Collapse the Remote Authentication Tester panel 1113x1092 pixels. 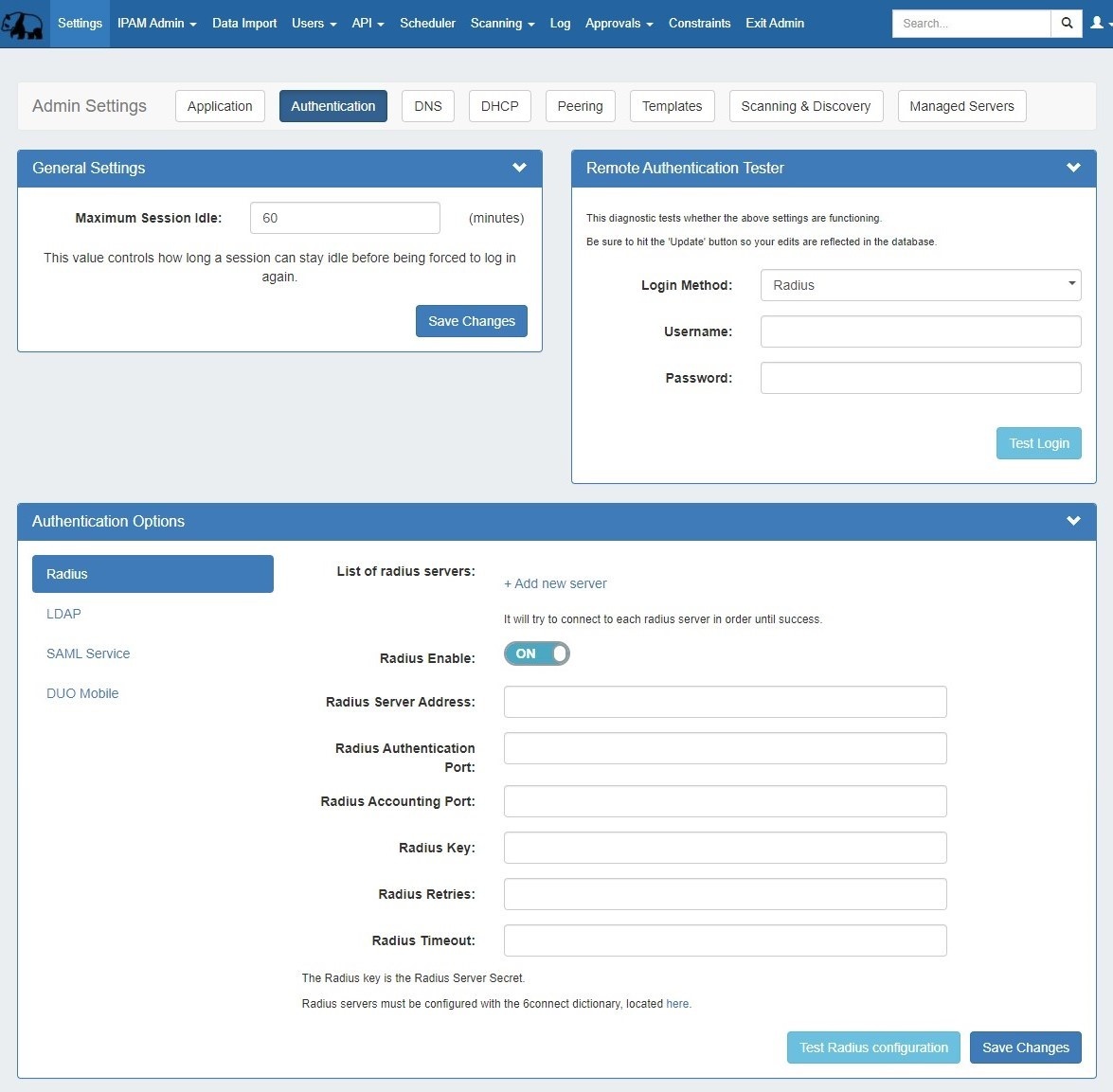(1073, 168)
